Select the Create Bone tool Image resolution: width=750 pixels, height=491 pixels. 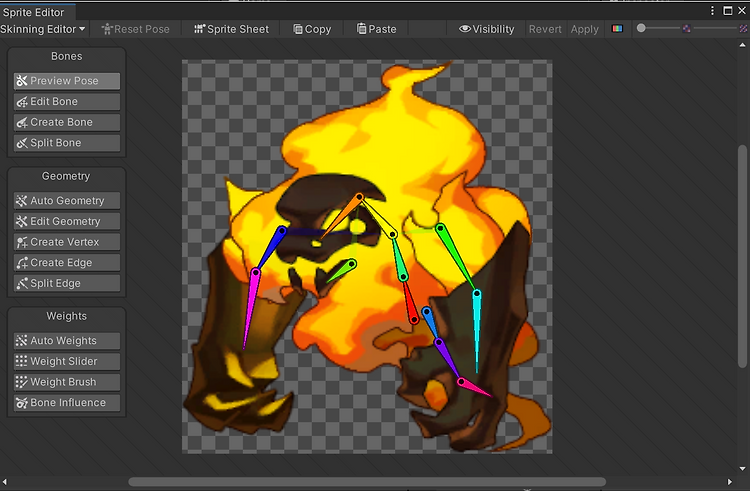[66, 122]
